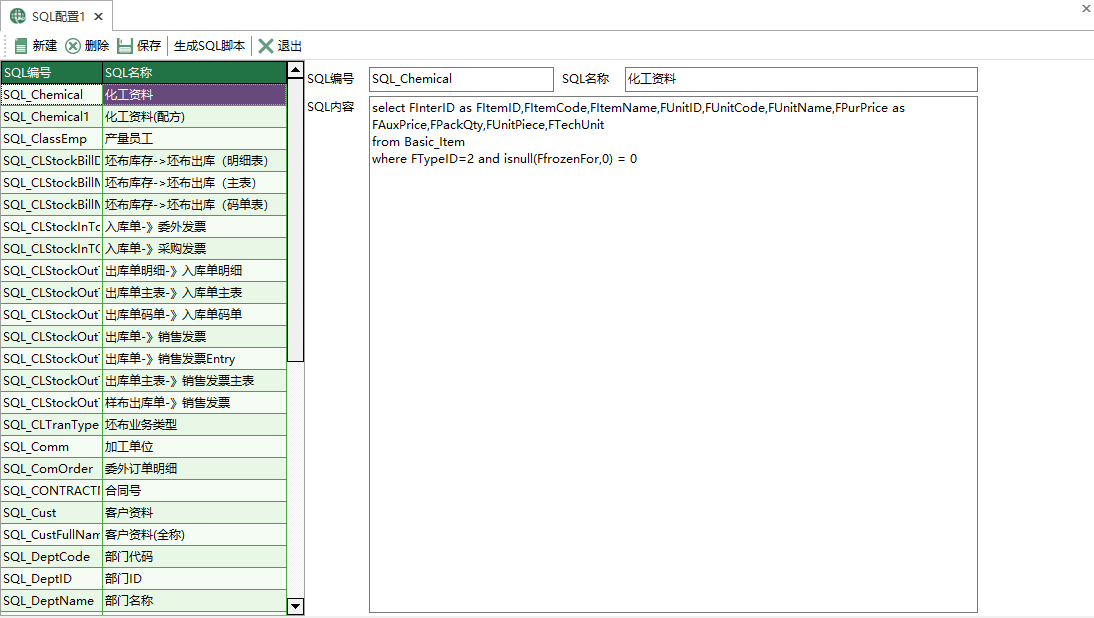Select 出库单码单-》入库单码单 row

point(195,315)
